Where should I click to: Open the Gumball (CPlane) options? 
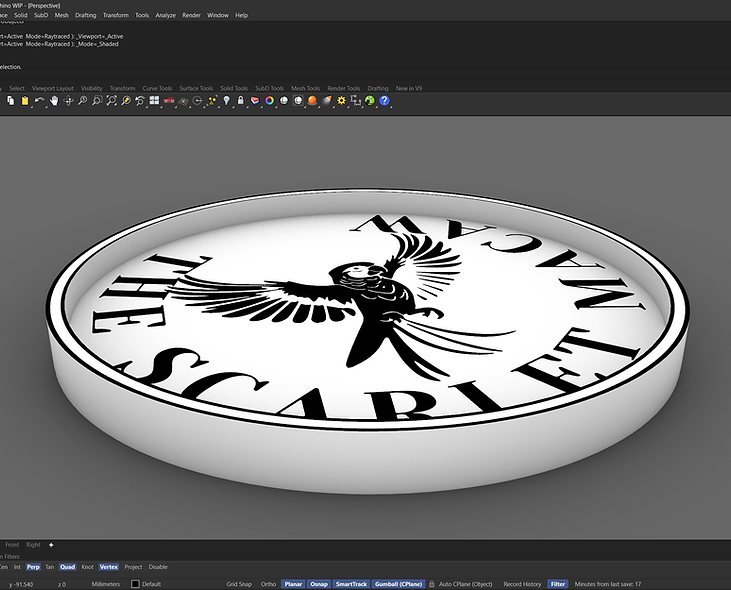[399, 584]
